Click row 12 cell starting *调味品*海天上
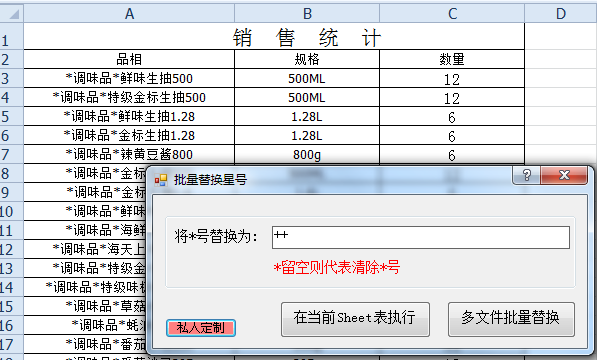Viewport: 597px width, 360px height. pyautogui.click(x=85, y=249)
